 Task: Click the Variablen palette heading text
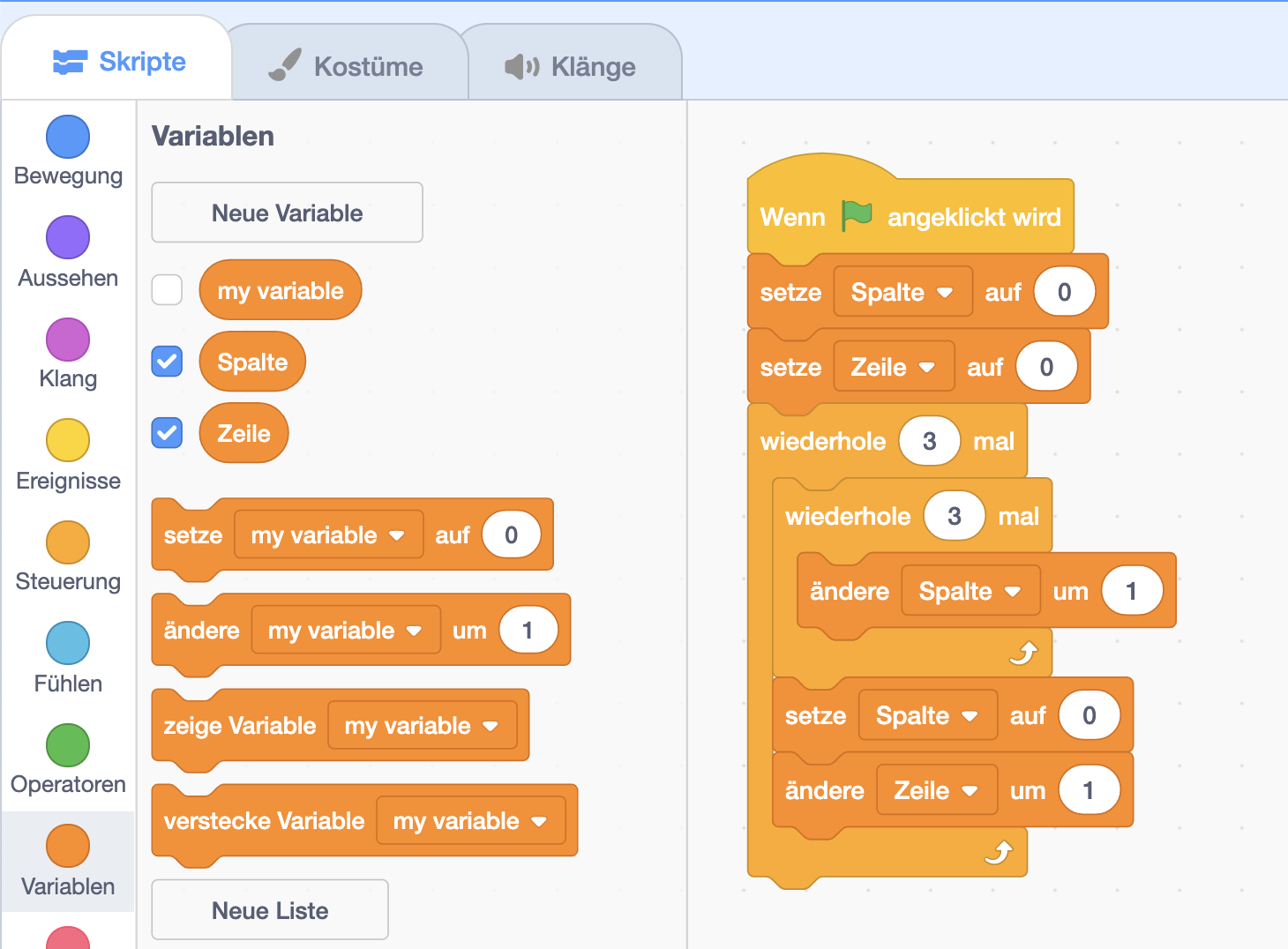pos(213,136)
